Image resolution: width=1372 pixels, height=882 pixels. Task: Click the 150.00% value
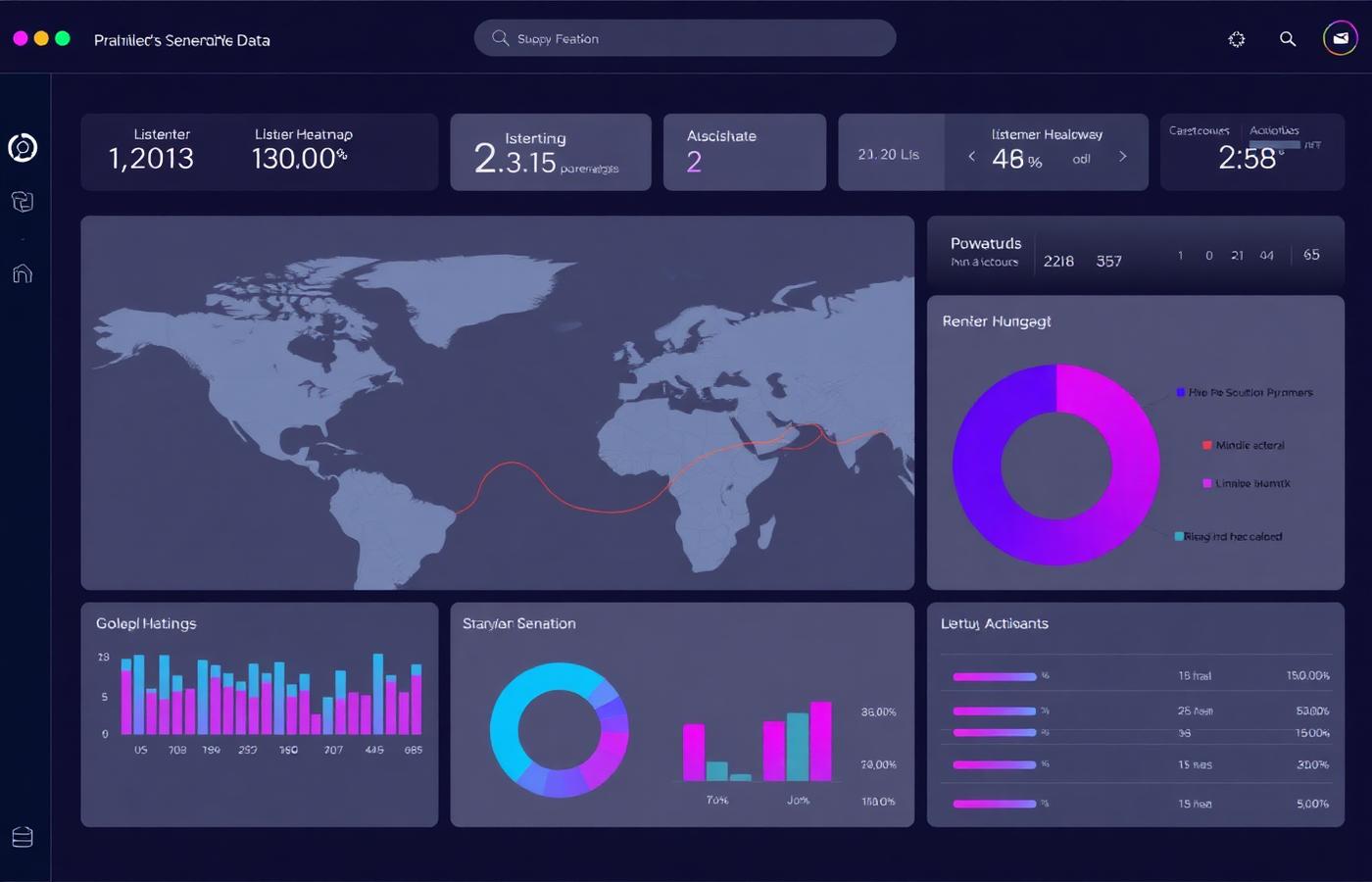tap(1307, 676)
